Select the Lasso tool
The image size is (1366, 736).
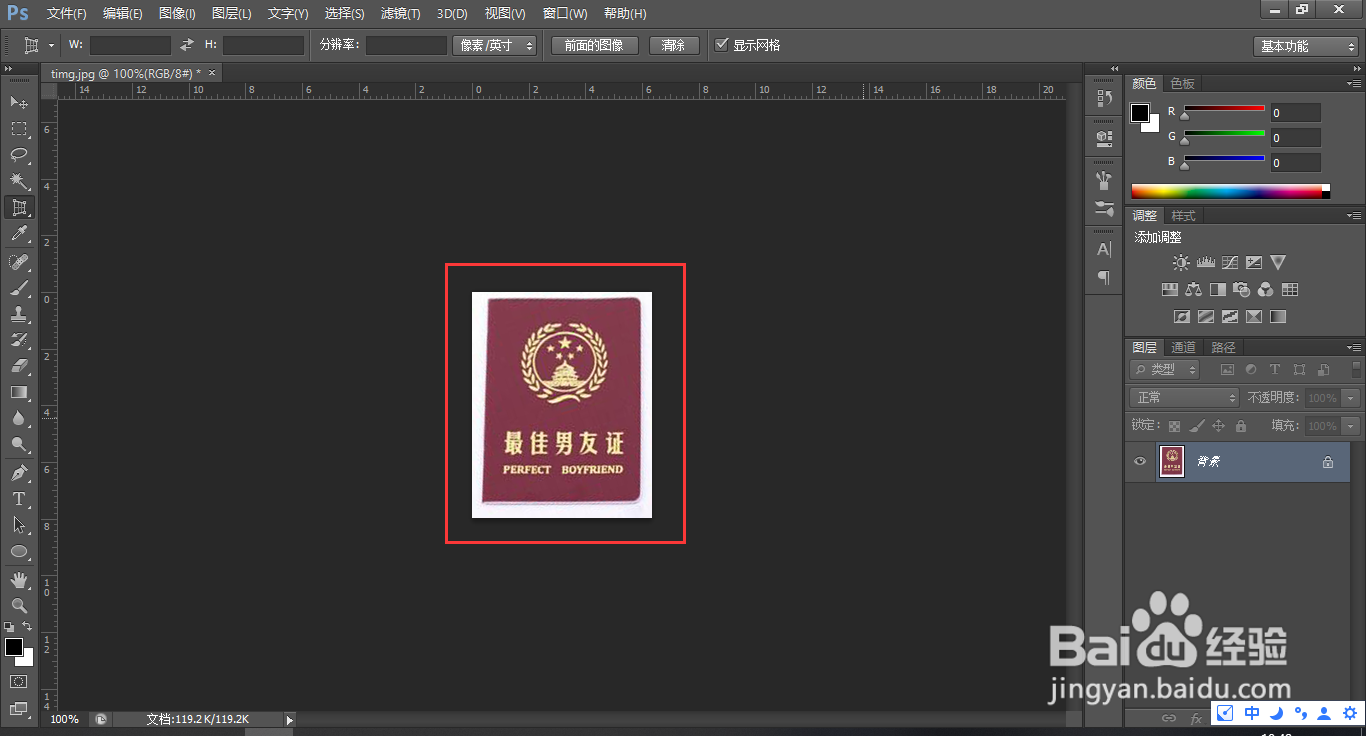(x=19, y=155)
